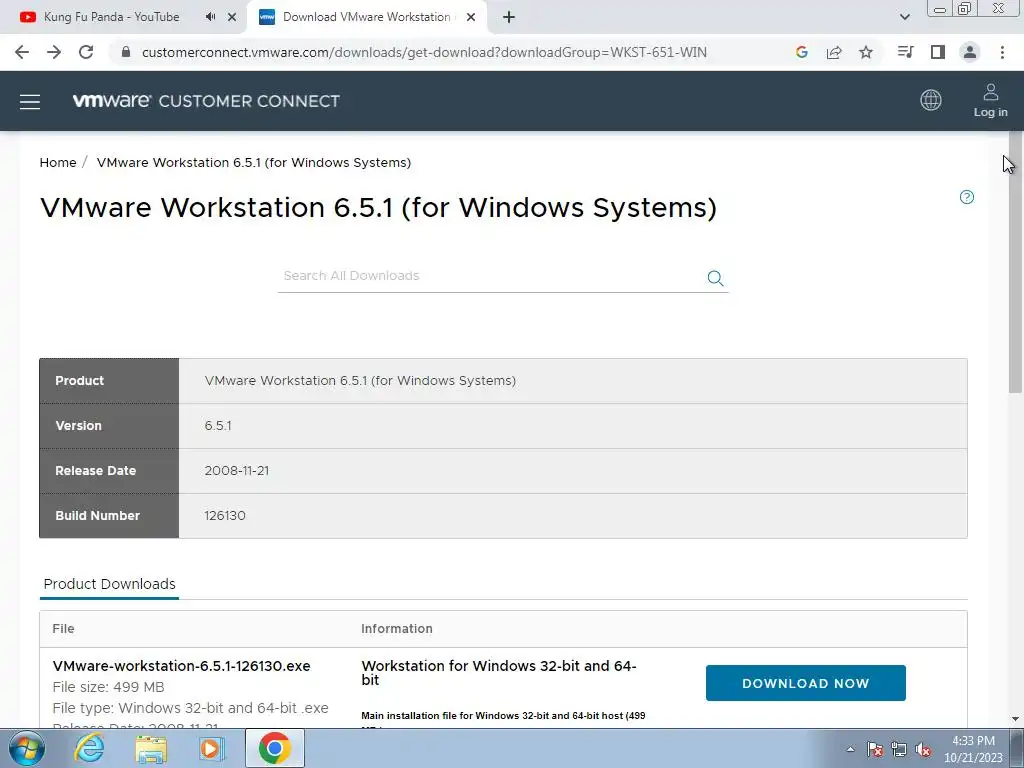Click VMware Workstation 6.5.1 breadcrumb text

click(253, 163)
